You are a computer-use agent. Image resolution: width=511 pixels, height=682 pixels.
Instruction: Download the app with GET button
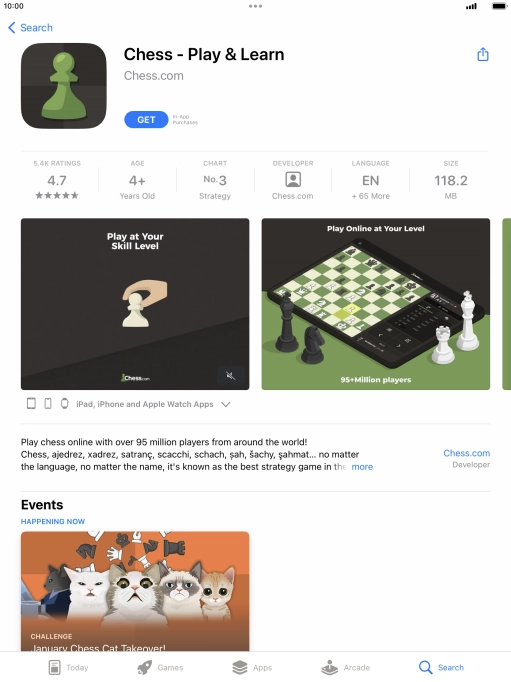coord(146,120)
